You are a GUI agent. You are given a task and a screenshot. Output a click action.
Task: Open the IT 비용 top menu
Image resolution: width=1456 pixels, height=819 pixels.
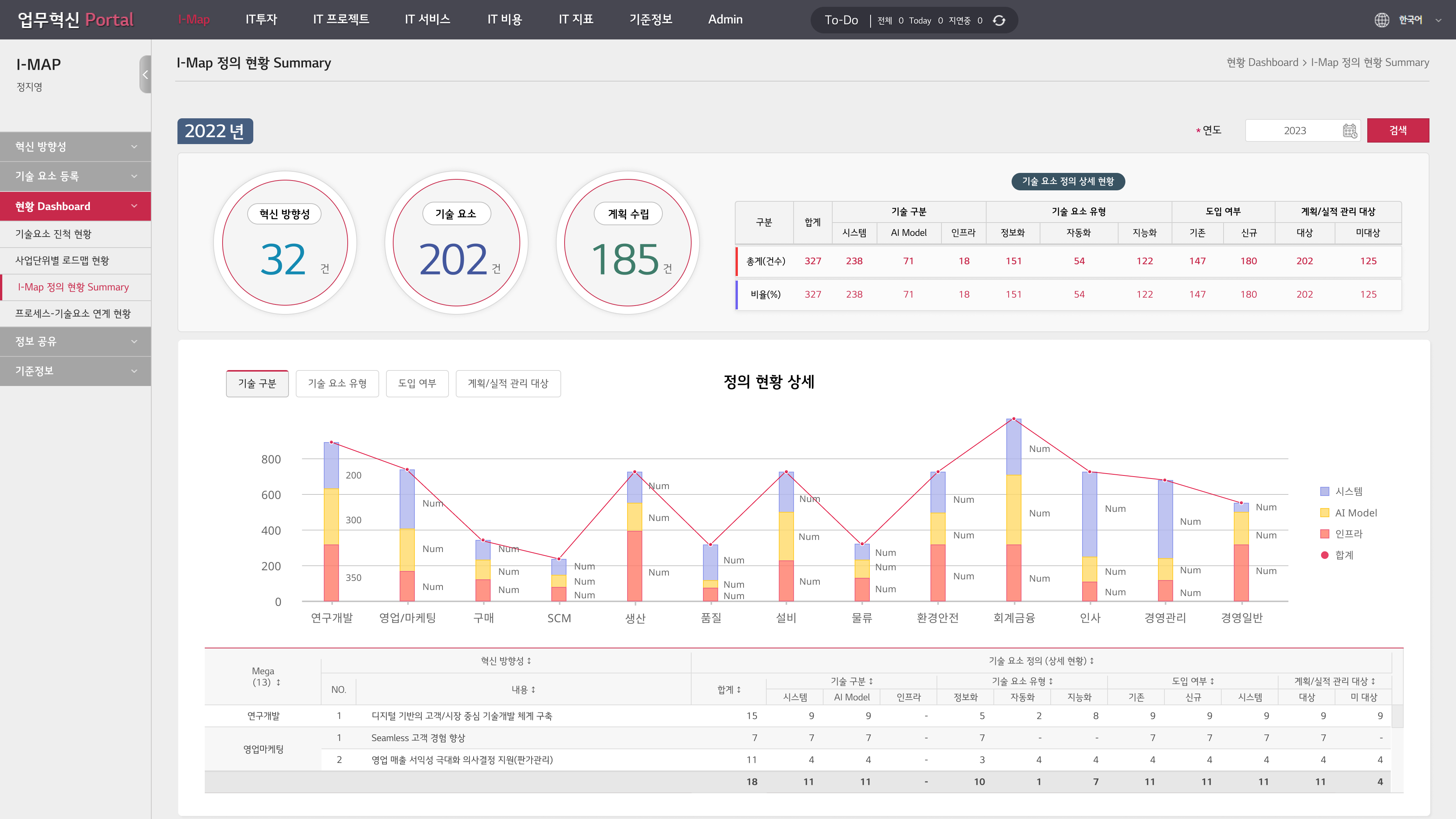[x=505, y=19]
